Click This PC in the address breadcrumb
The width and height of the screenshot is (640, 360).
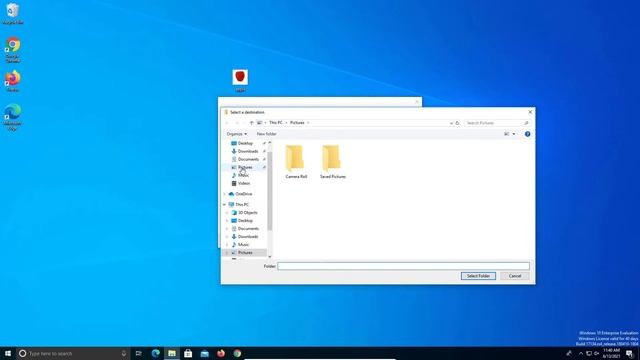(x=276, y=123)
